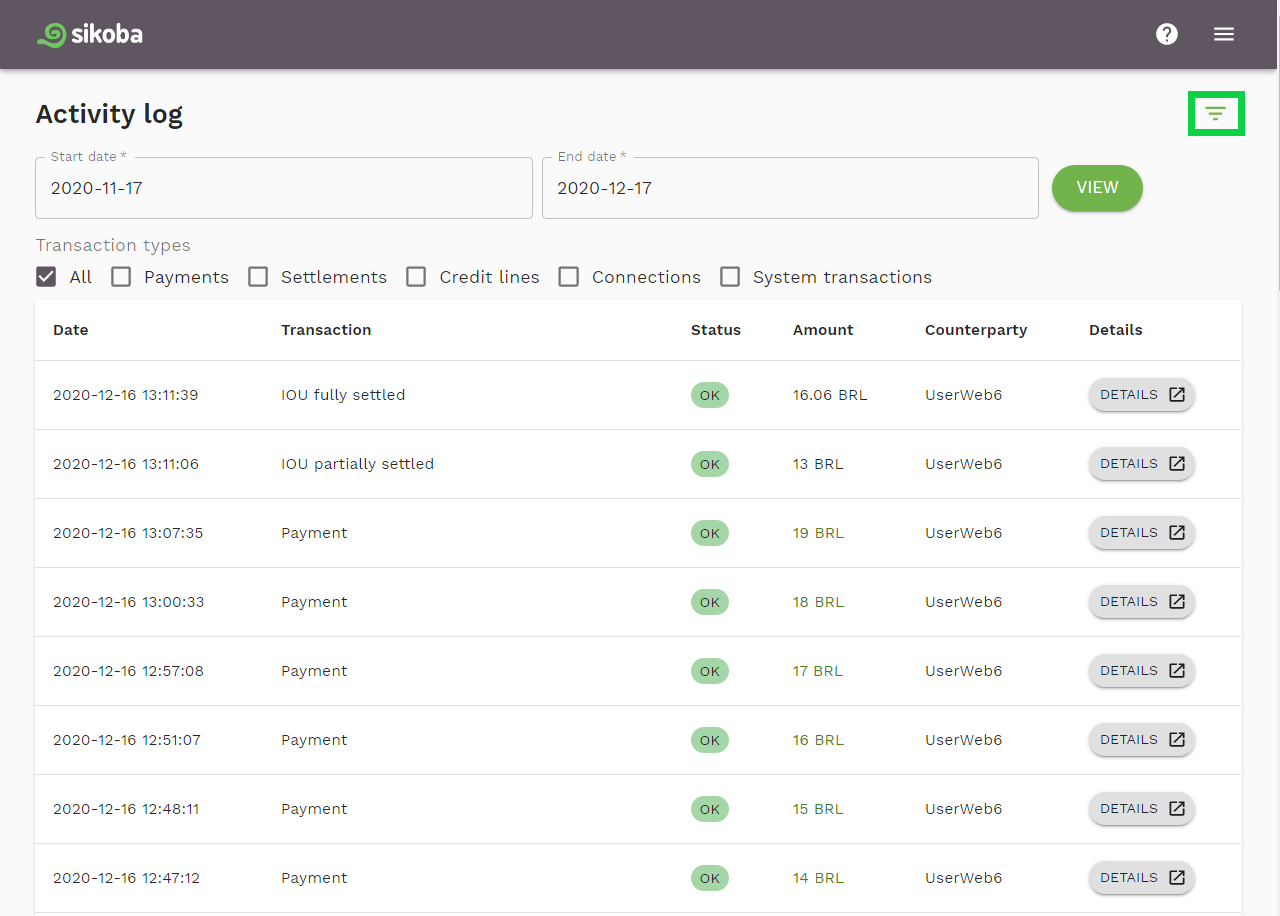Open DETAILS for the 16 BRL payment

pyautogui.click(x=1142, y=740)
